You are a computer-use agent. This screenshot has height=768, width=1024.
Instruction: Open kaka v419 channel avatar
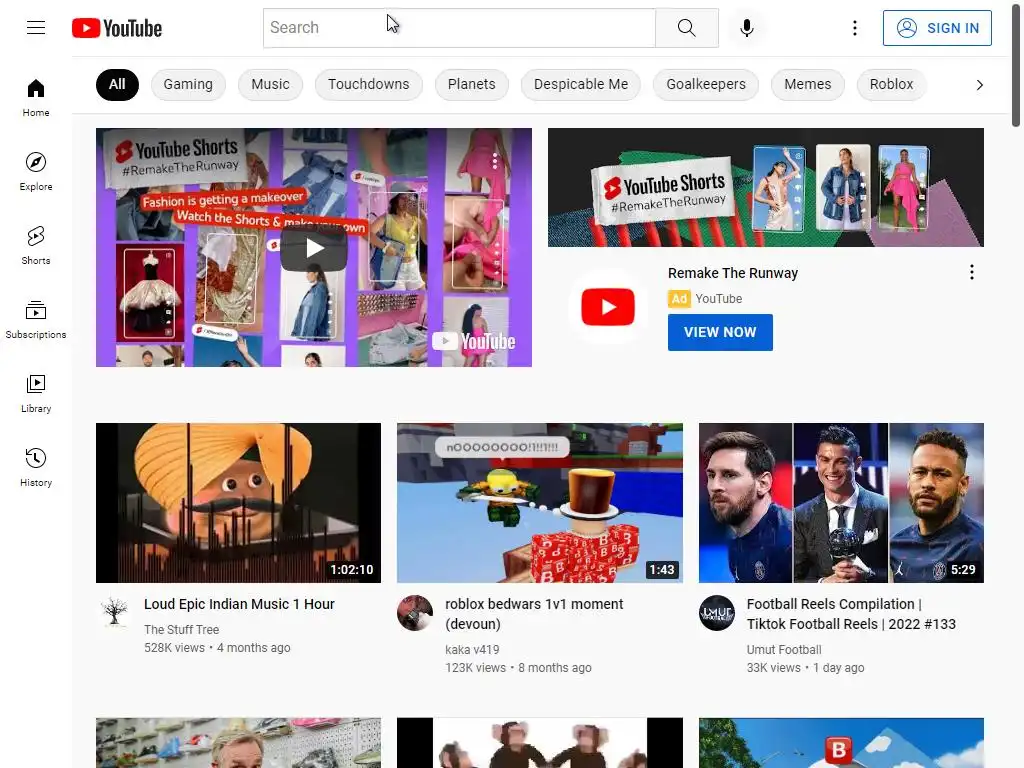click(x=415, y=613)
